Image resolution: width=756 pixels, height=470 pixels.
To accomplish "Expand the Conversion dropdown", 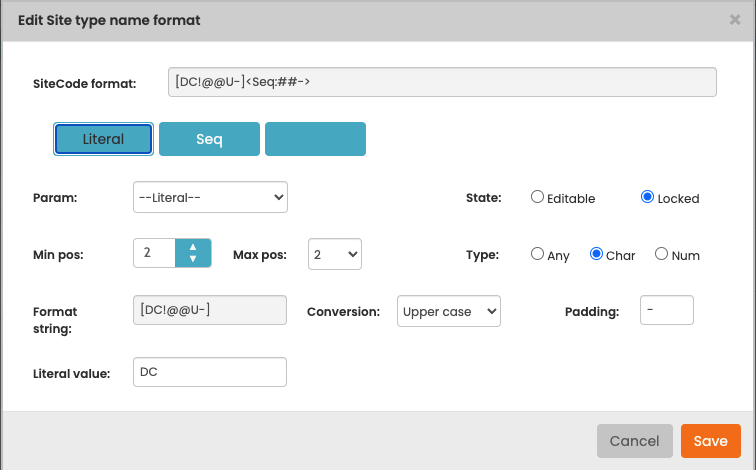I will (448, 311).
